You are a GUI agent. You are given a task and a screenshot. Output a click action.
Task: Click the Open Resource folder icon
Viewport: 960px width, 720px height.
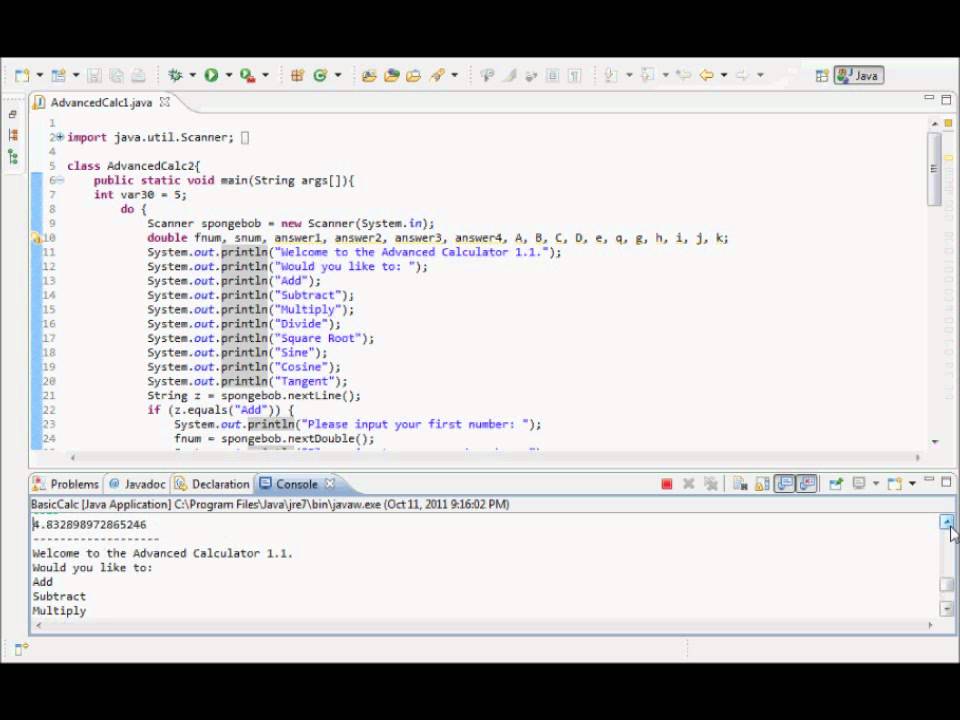pyautogui.click(x=414, y=75)
